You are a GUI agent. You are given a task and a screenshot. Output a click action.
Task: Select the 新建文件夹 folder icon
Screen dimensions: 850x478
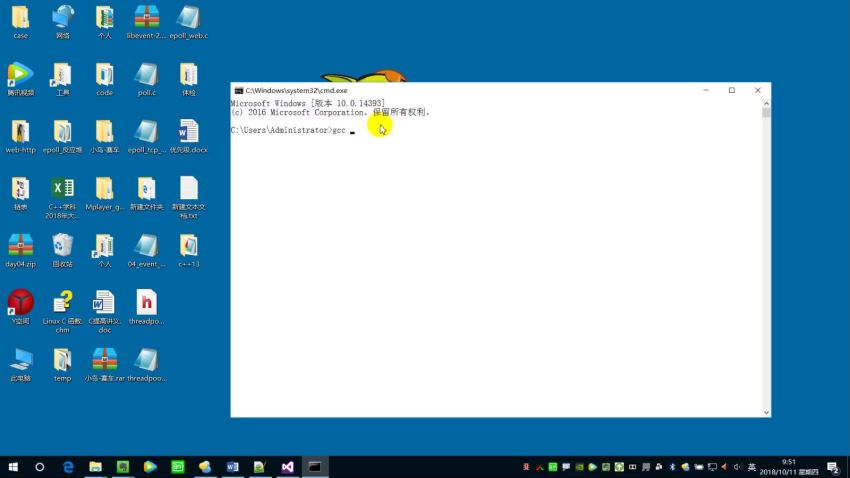click(146, 193)
